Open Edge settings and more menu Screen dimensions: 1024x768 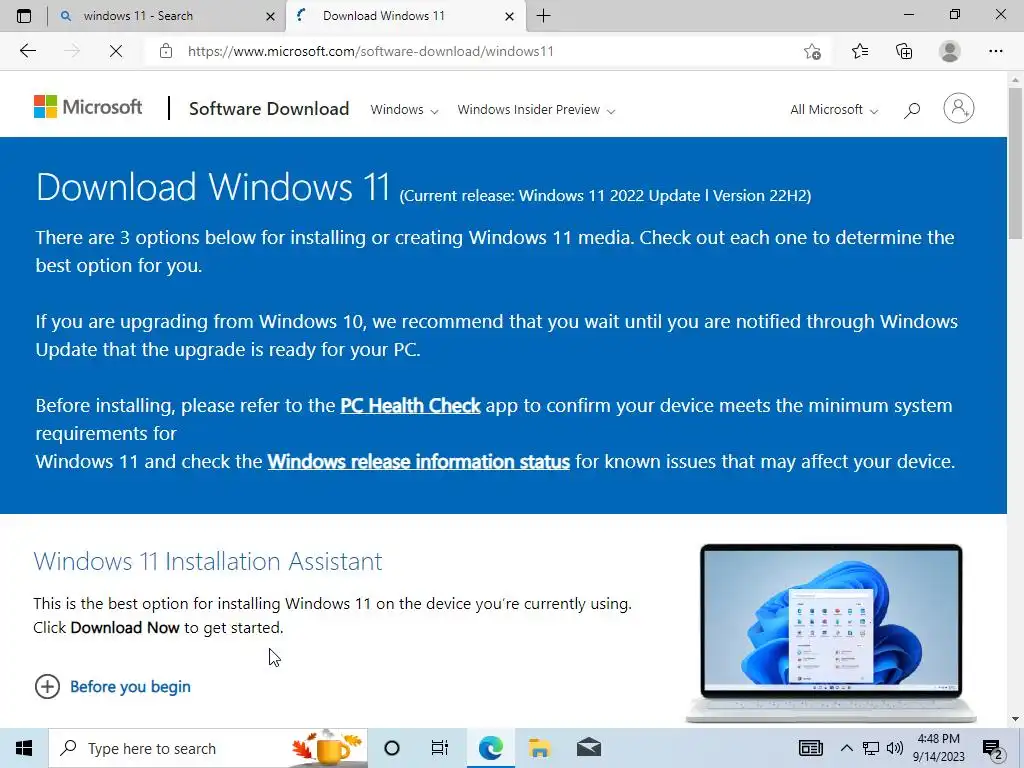click(x=995, y=51)
